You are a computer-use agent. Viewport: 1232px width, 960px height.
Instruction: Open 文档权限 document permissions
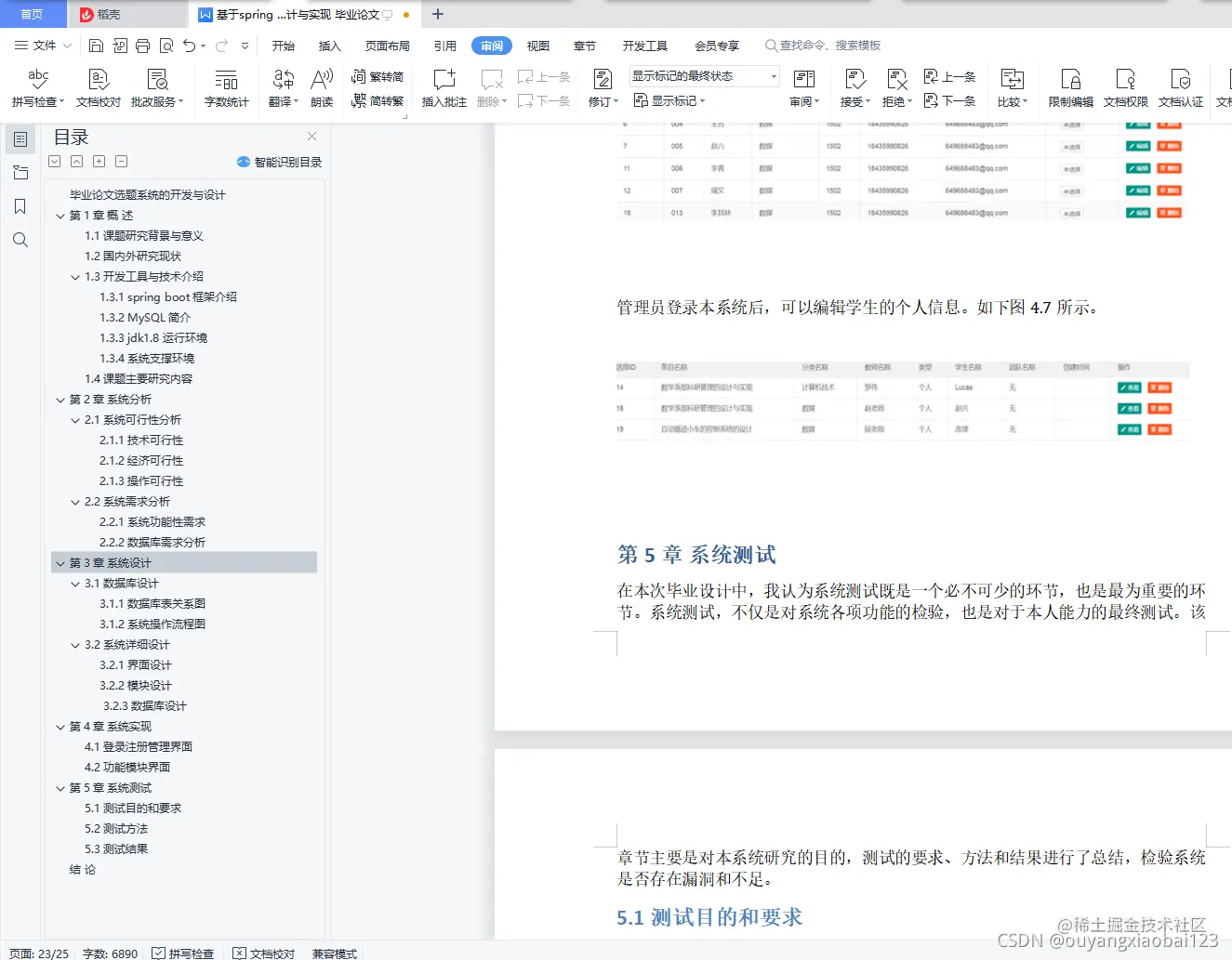point(1126,88)
